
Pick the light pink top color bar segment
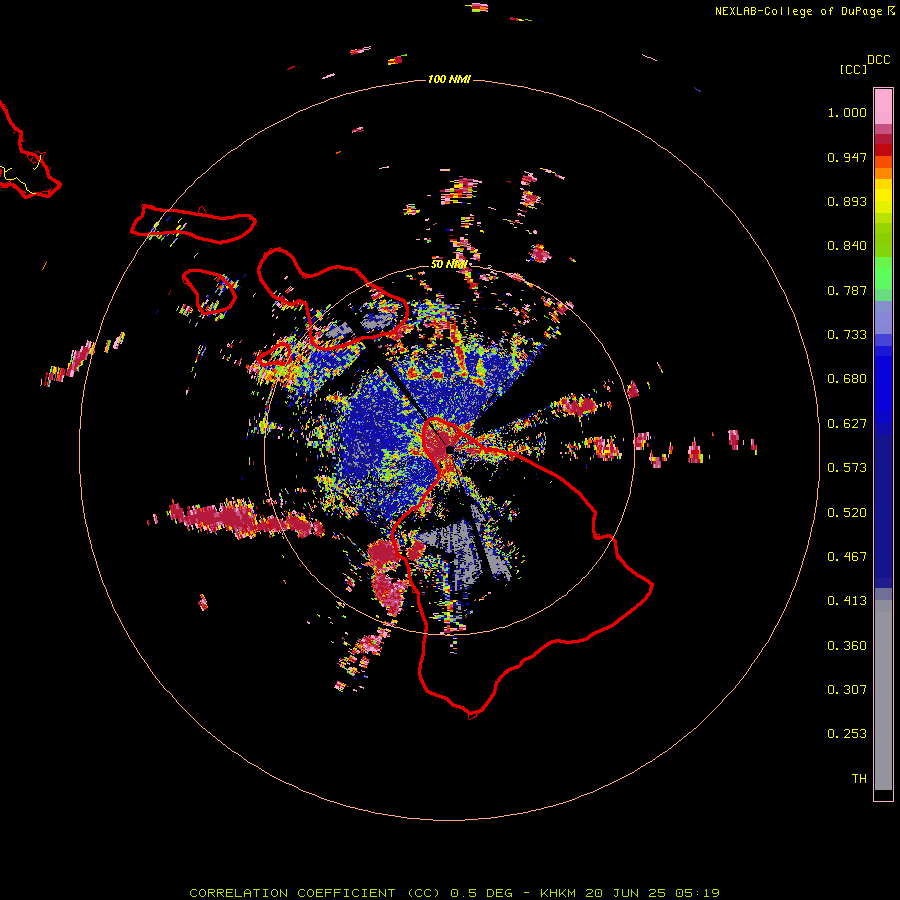point(883,107)
